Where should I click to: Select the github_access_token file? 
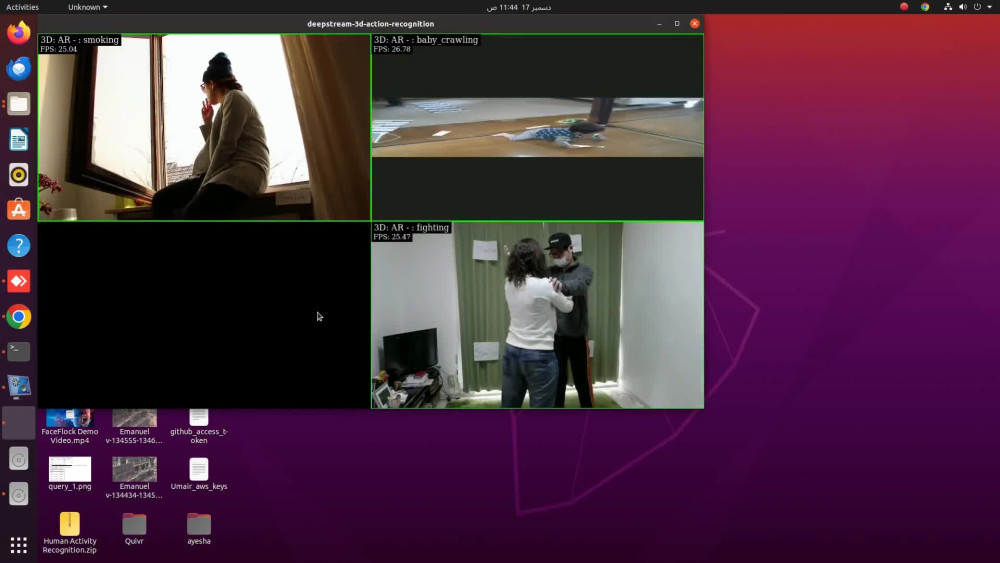pyautogui.click(x=198, y=427)
